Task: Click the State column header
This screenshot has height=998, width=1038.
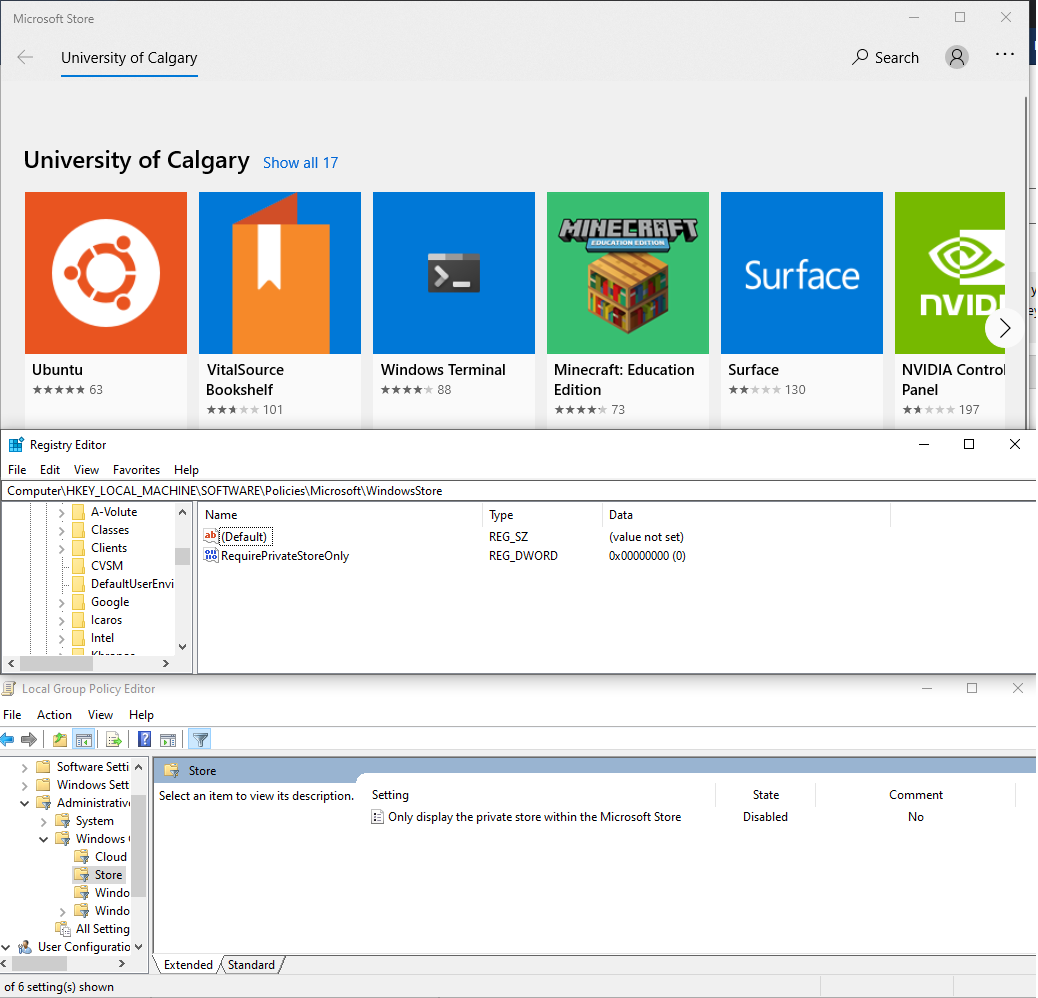Action: coord(766,795)
